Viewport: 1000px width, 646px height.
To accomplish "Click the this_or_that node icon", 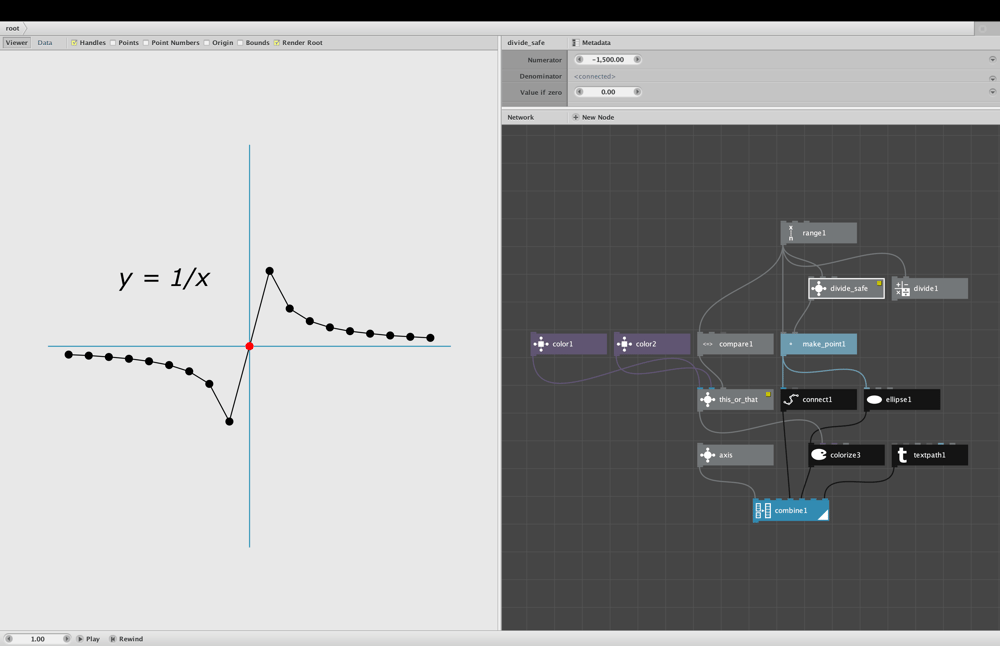I will coord(707,400).
